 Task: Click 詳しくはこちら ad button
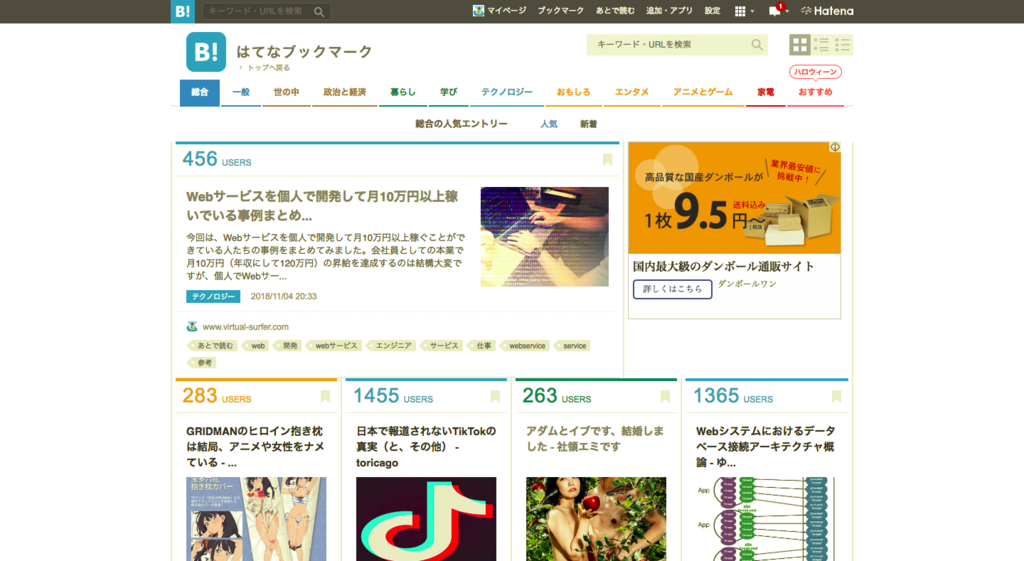pyautogui.click(x=672, y=289)
